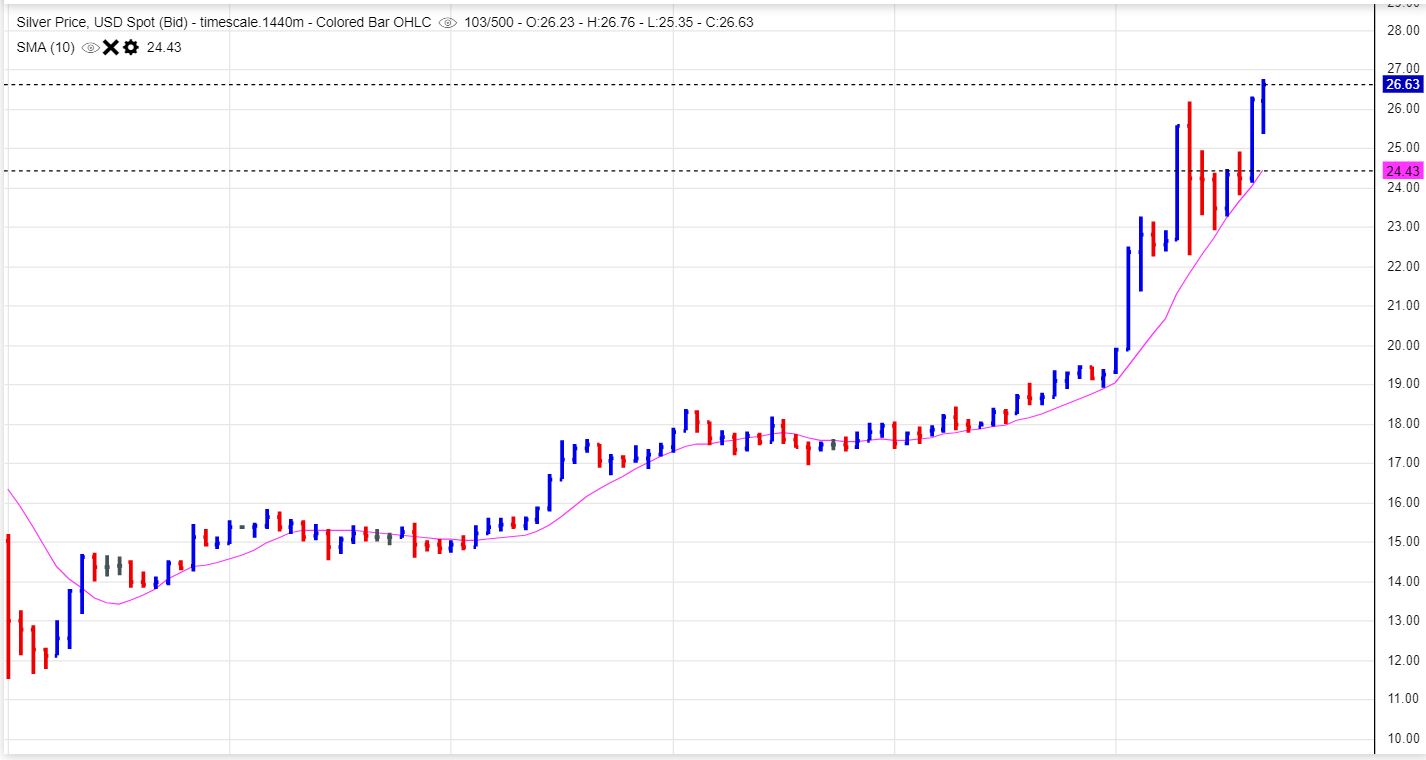Toggle visibility of the Silver Price OHLC series
1426x760 pixels.
448,22
